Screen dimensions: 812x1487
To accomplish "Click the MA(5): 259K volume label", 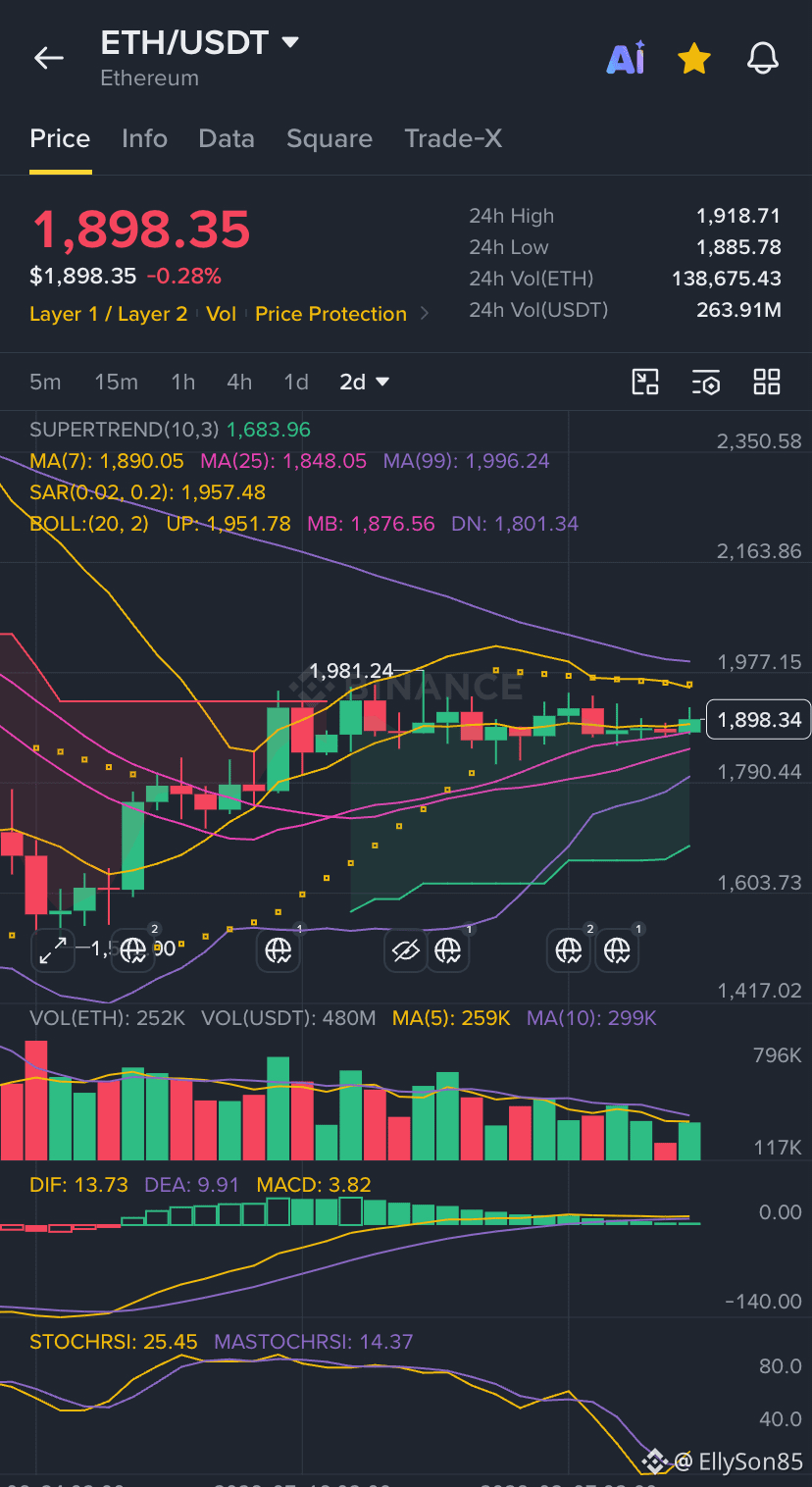I will (x=451, y=1018).
